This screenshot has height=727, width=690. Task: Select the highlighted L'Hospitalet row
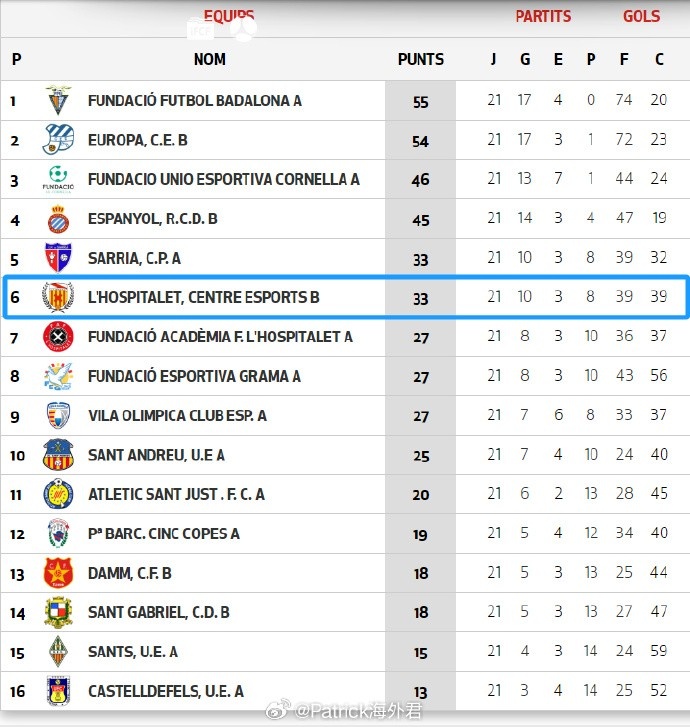point(345,298)
